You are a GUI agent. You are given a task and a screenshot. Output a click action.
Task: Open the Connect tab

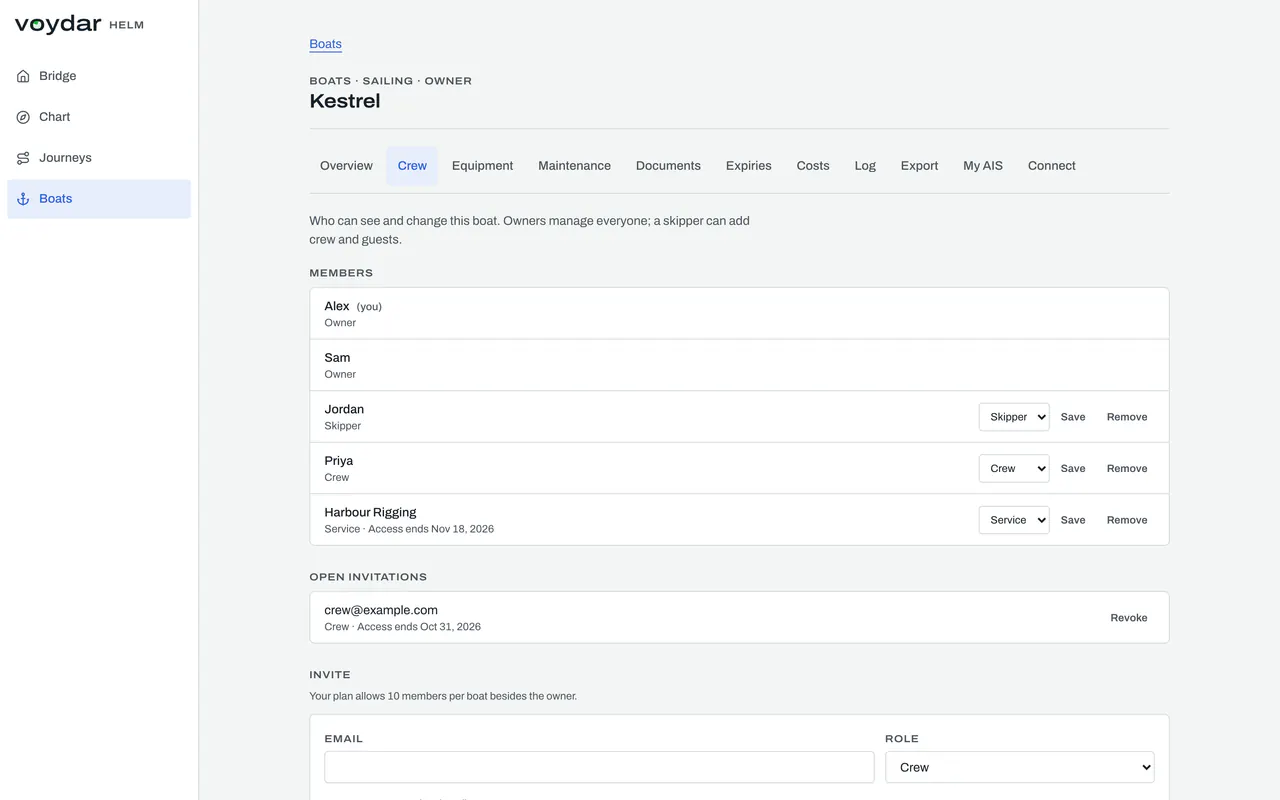coord(1052,166)
